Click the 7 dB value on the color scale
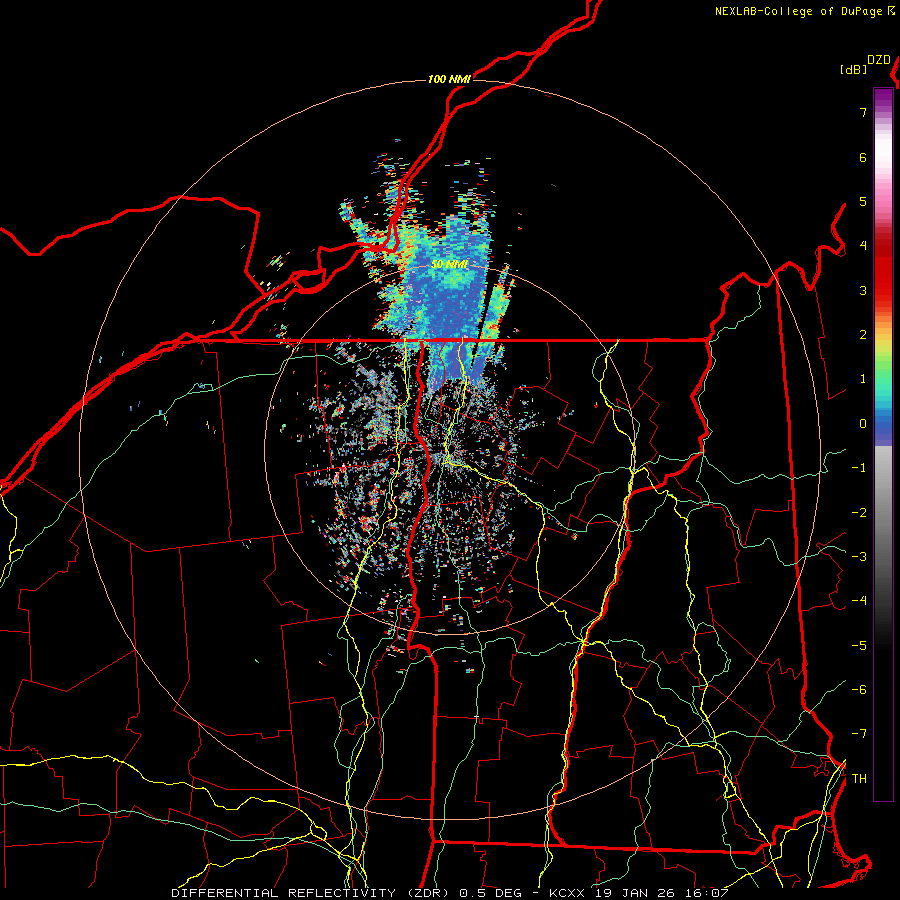This screenshot has height=900, width=900. pyautogui.click(x=863, y=112)
